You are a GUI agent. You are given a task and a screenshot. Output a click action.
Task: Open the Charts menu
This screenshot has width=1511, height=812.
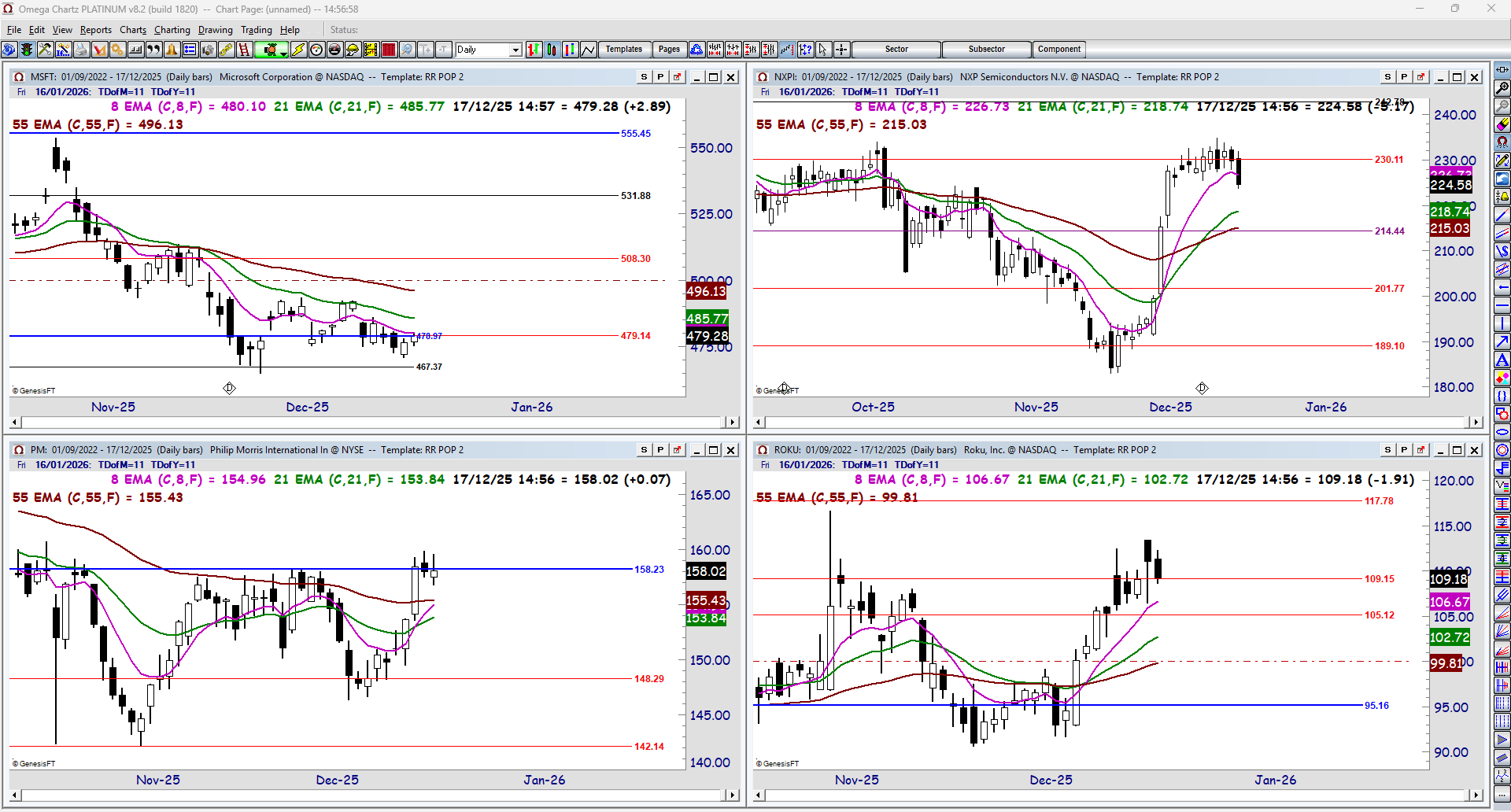tap(133, 30)
